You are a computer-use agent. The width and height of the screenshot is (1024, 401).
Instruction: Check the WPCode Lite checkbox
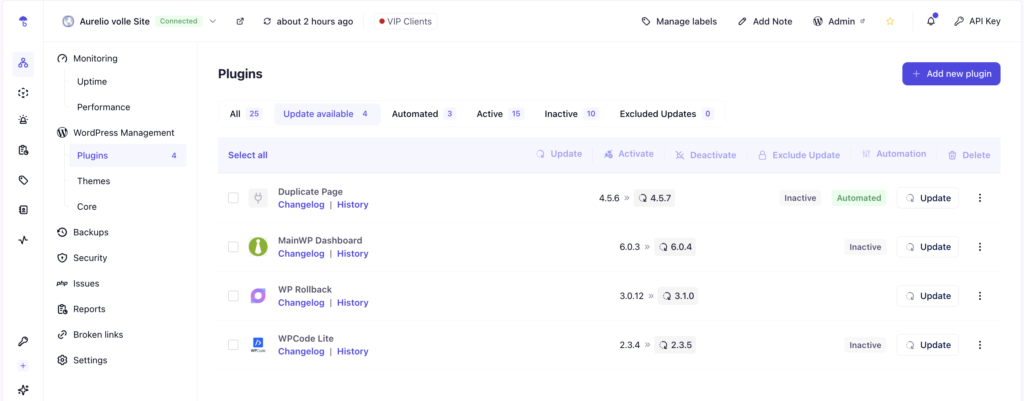tap(233, 345)
